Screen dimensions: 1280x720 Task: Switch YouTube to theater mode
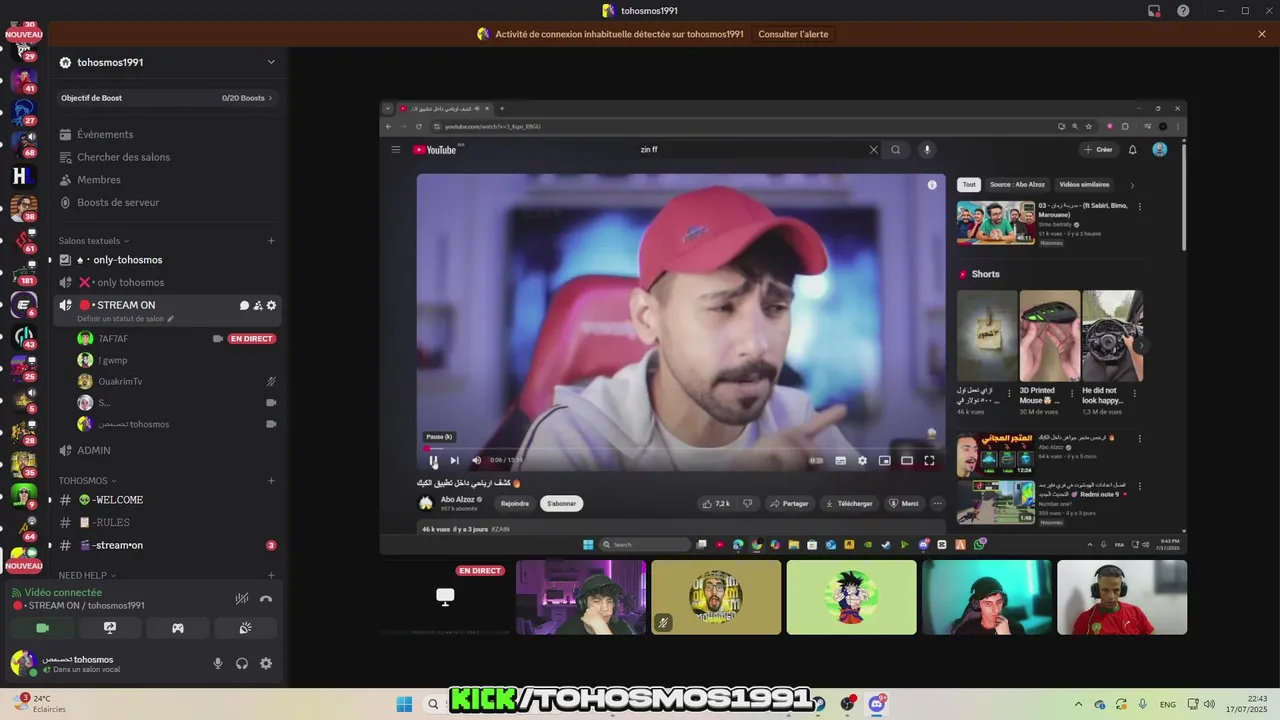pos(907,460)
